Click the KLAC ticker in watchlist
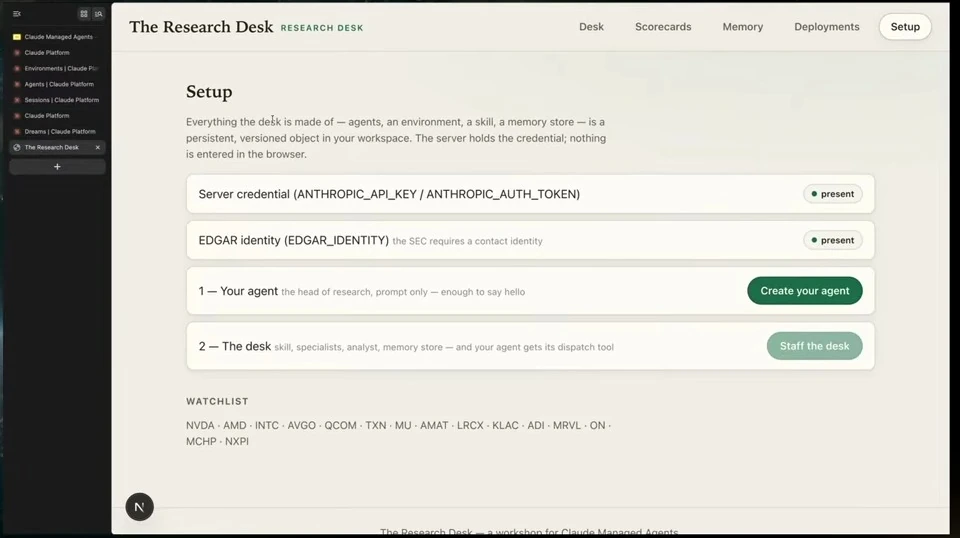This screenshot has height=538, width=960. [x=505, y=425]
